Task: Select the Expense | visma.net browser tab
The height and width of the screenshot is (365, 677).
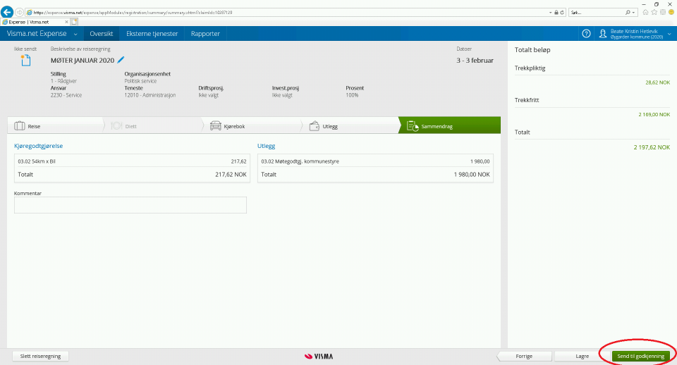Action: tap(35, 22)
